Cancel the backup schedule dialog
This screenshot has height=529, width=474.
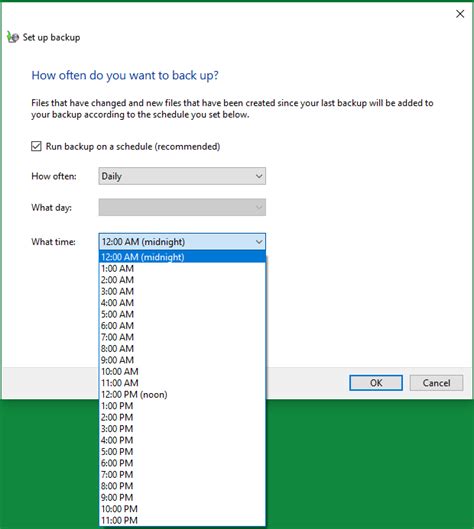(x=436, y=383)
